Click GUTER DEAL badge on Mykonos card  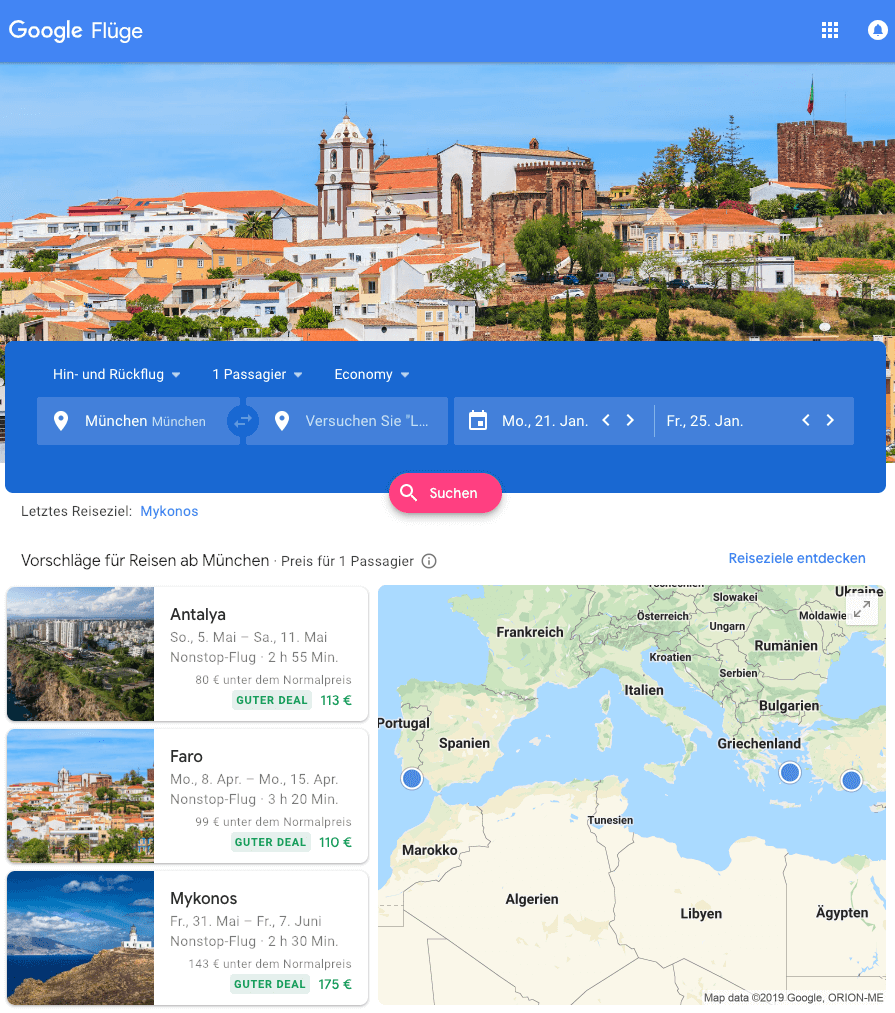click(x=269, y=985)
